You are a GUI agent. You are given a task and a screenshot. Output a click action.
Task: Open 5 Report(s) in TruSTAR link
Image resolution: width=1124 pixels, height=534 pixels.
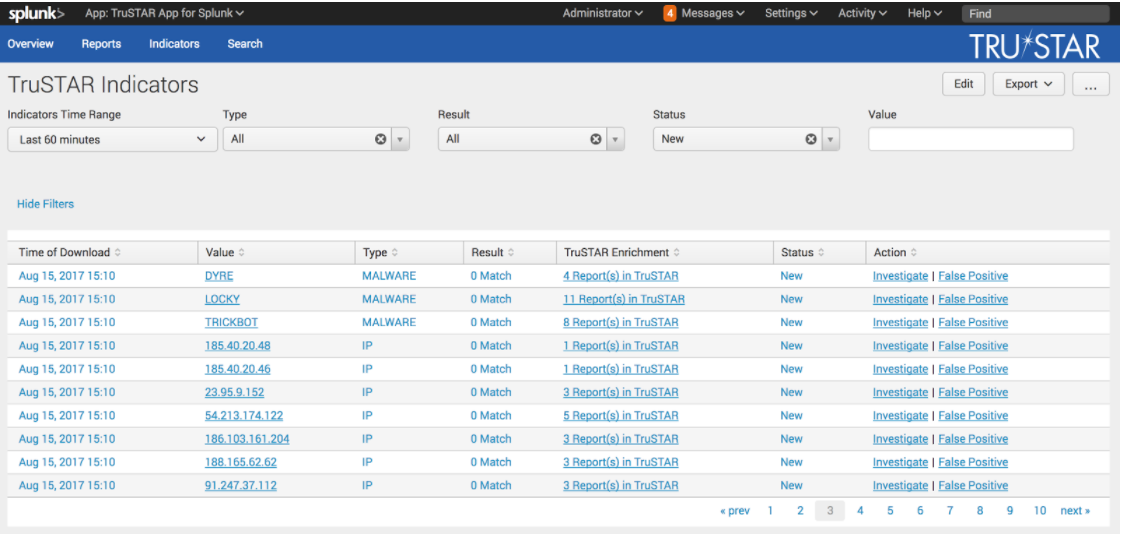click(621, 416)
